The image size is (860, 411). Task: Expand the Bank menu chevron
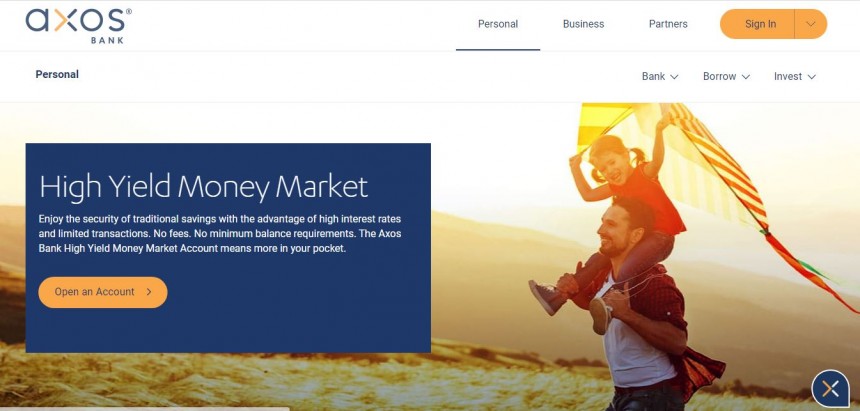click(675, 77)
